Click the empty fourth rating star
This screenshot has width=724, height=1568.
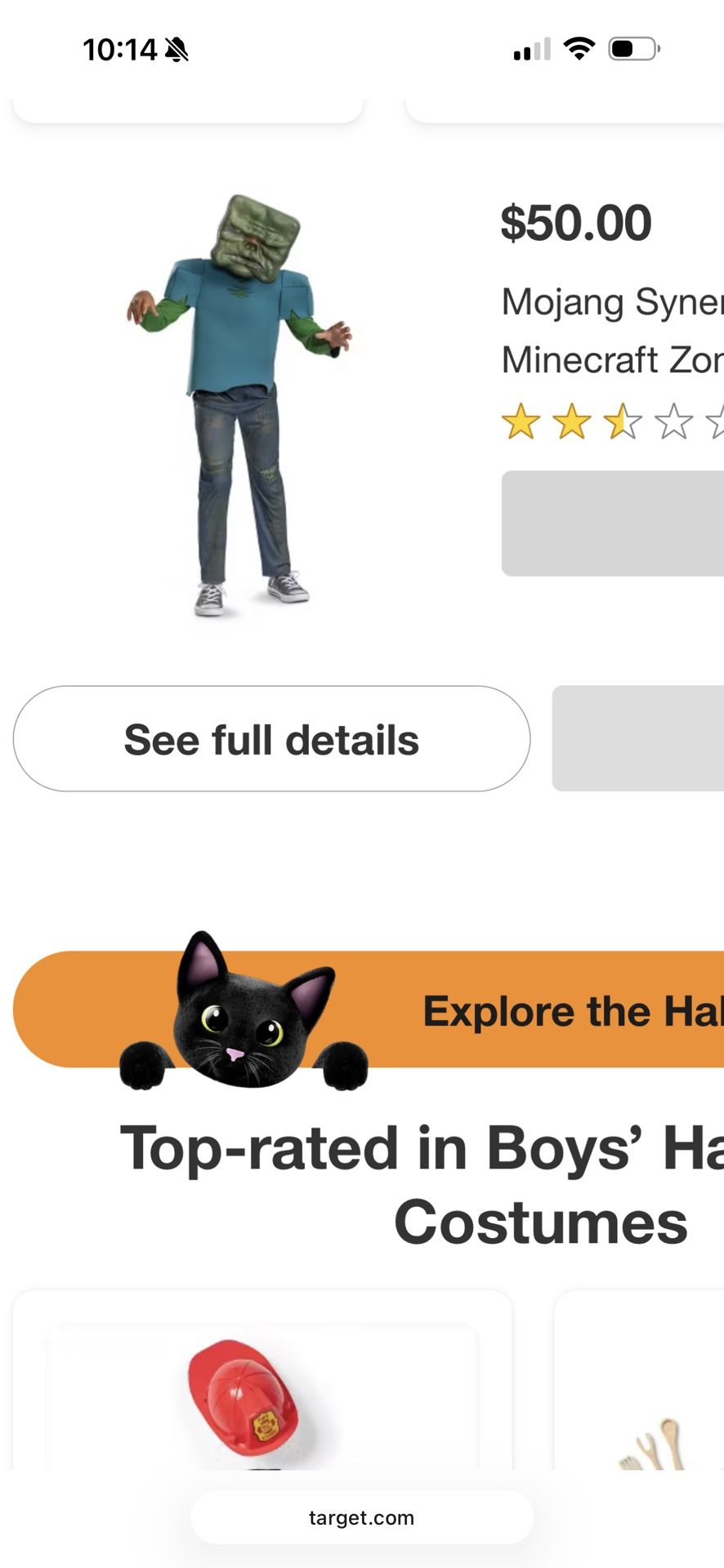click(x=674, y=421)
